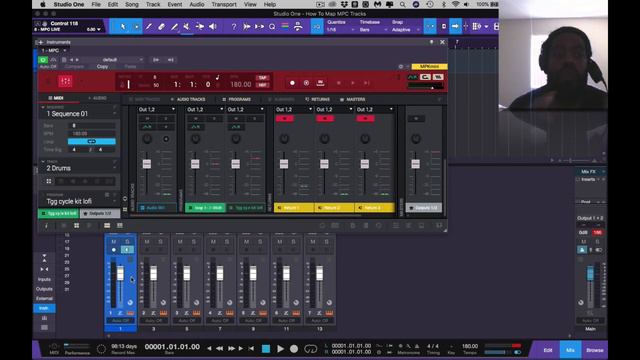Pick the Eraser tool in the toolbar
The height and width of the screenshot is (360, 640).
point(162,27)
